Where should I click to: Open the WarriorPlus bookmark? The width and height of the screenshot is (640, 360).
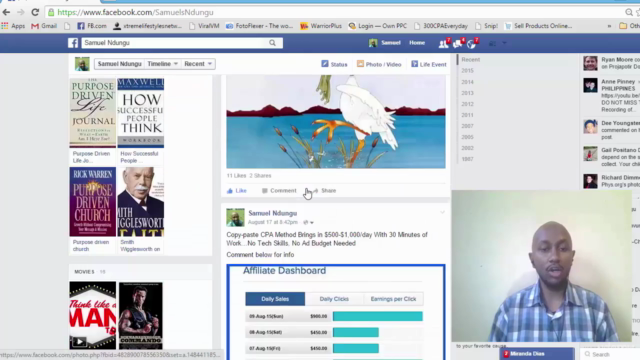click(321, 26)
